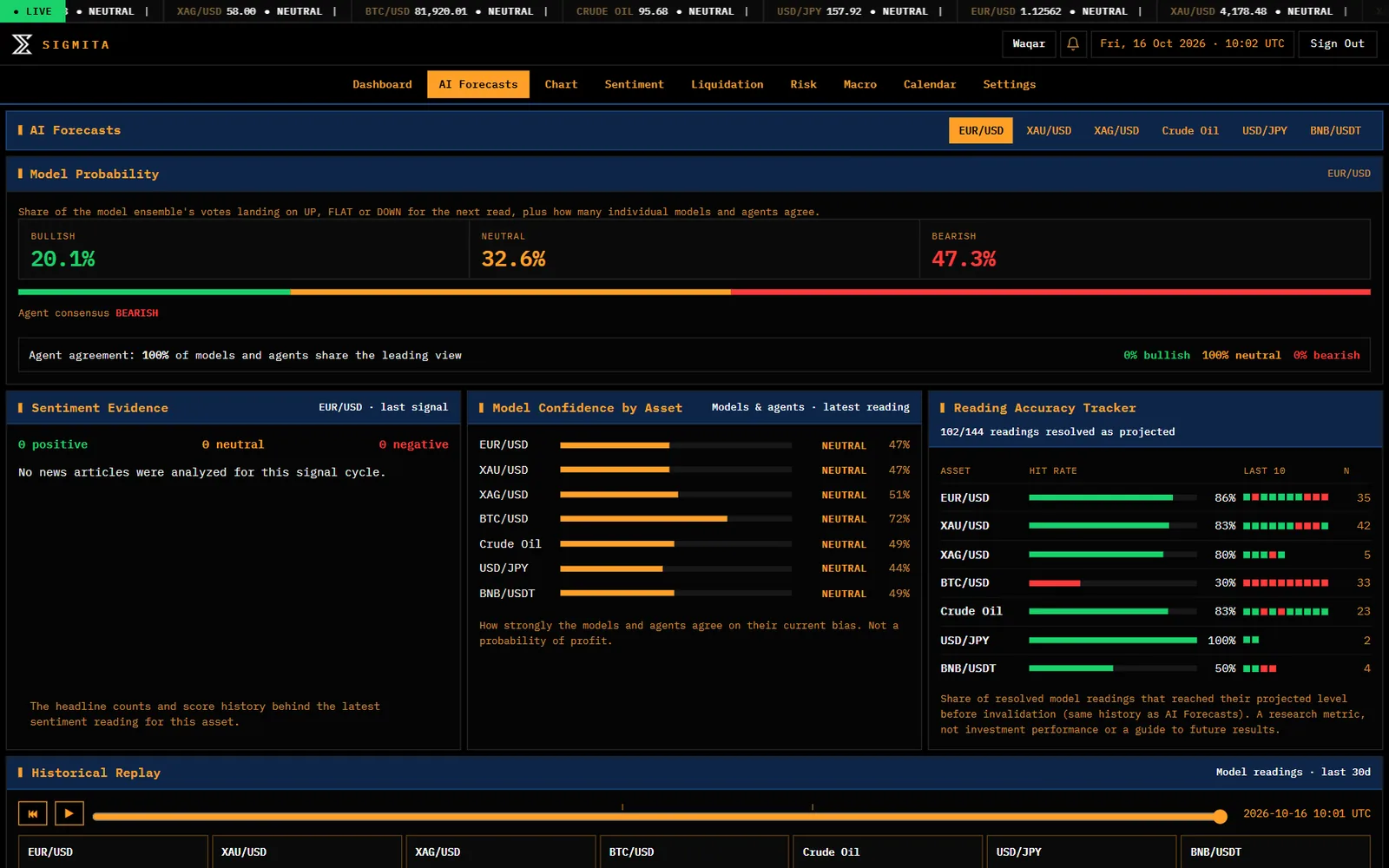Select USD/JPY asset forecast button
The width and height of the screenshot is (1389, 868).
click(x=1264, y=130)
